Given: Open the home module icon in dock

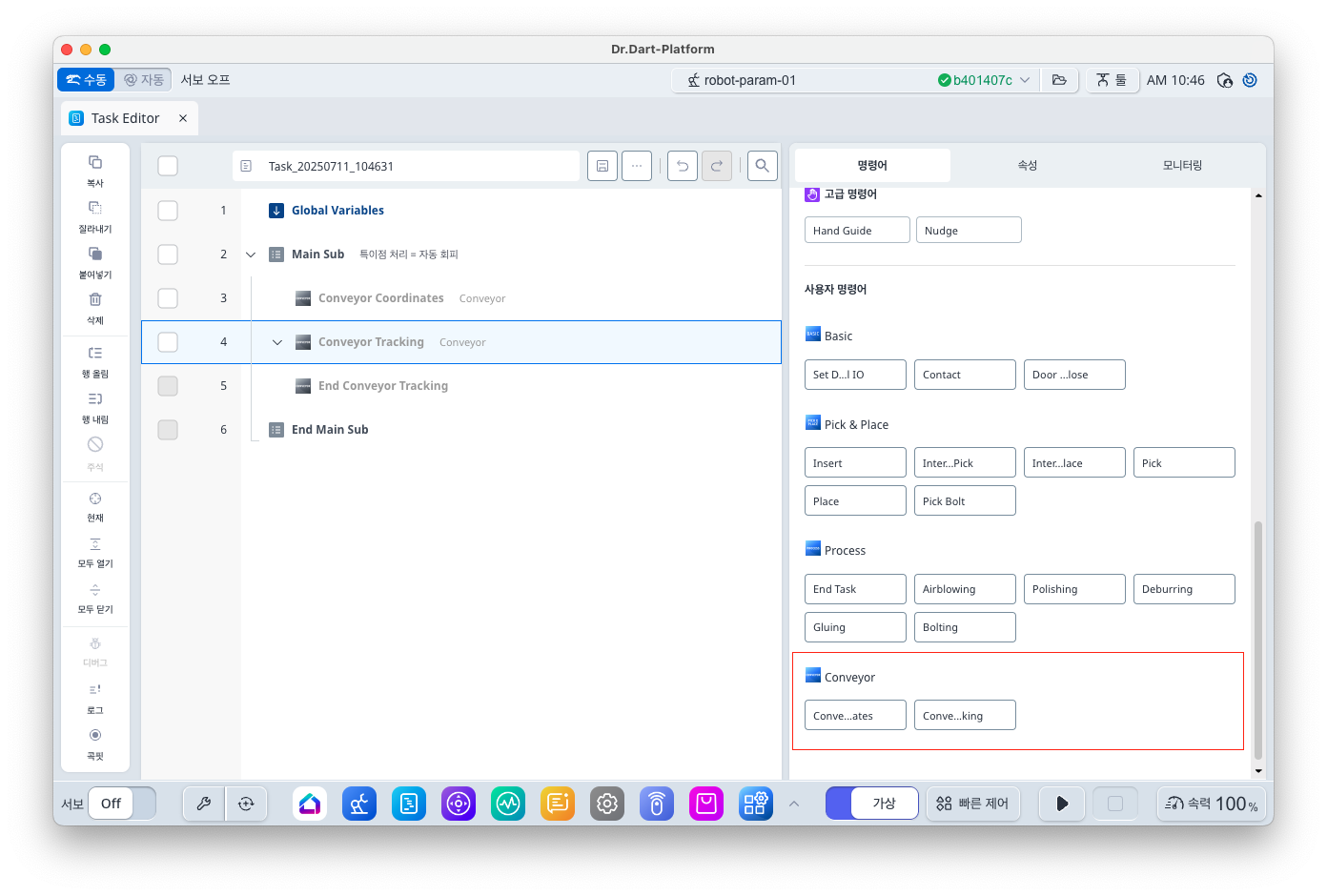Looking at the screenshot, I should point(310,804).
